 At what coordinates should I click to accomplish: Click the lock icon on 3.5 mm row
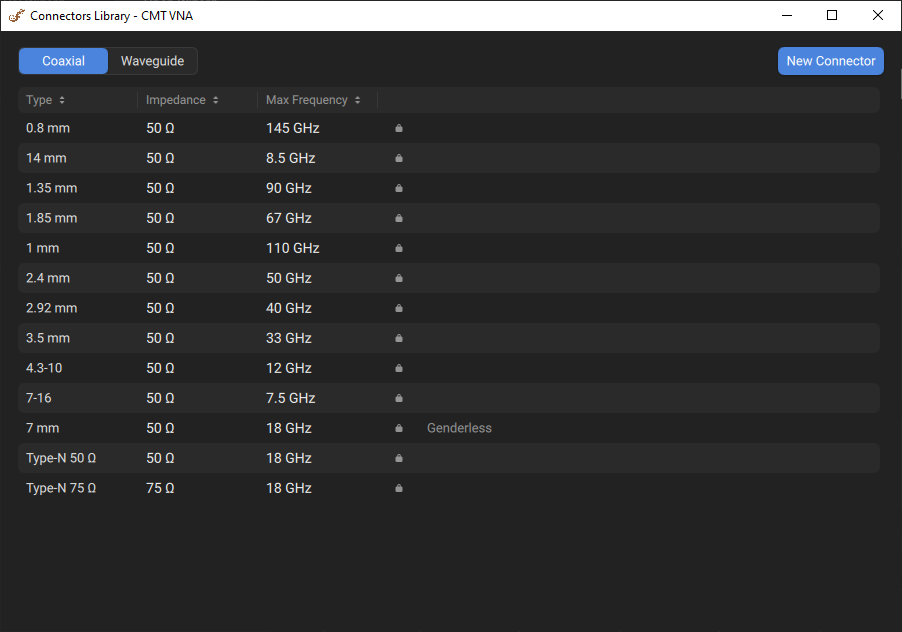399,338
